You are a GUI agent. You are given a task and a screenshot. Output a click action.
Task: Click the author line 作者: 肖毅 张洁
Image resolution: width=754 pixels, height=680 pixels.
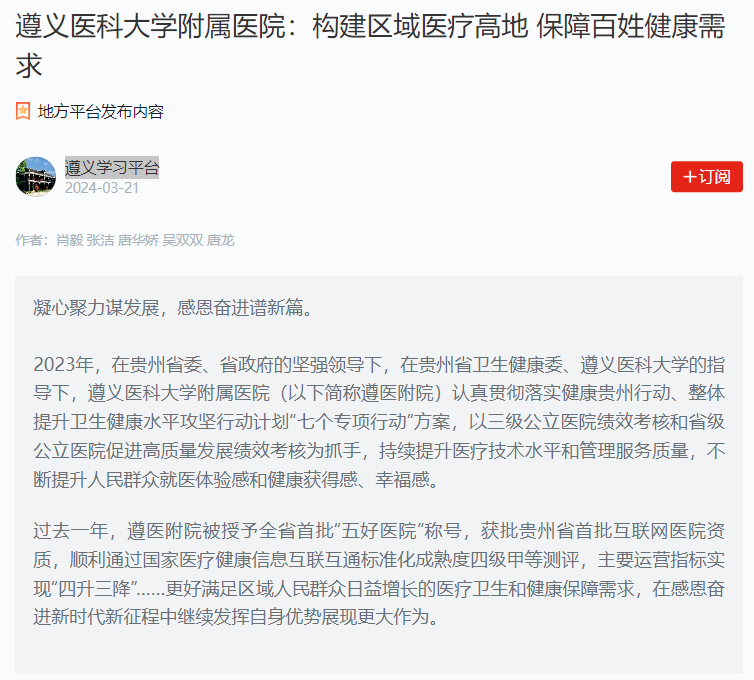125,240
